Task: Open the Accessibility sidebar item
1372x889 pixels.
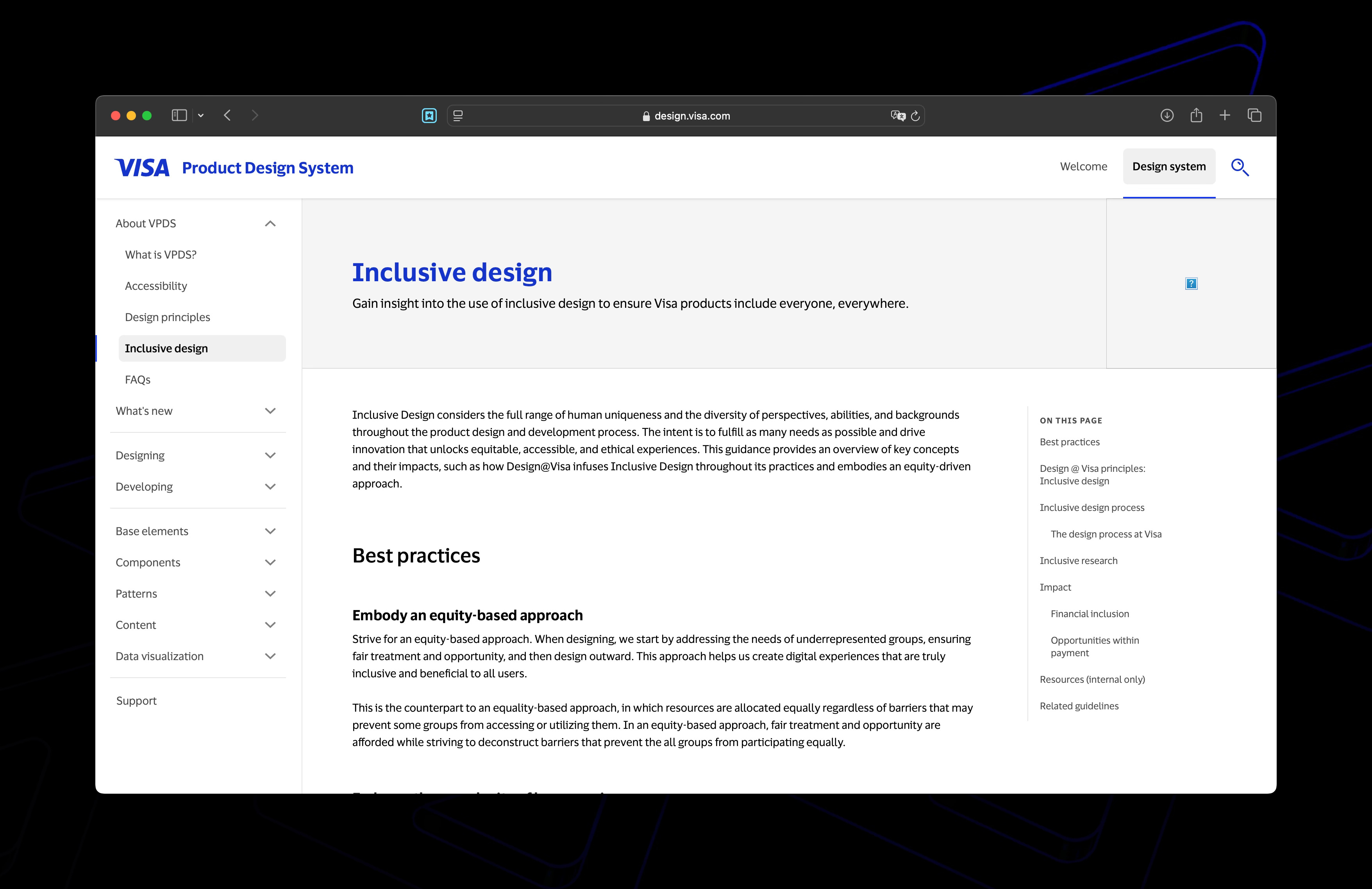Action: pyautogui.click(x=155, y=286)
